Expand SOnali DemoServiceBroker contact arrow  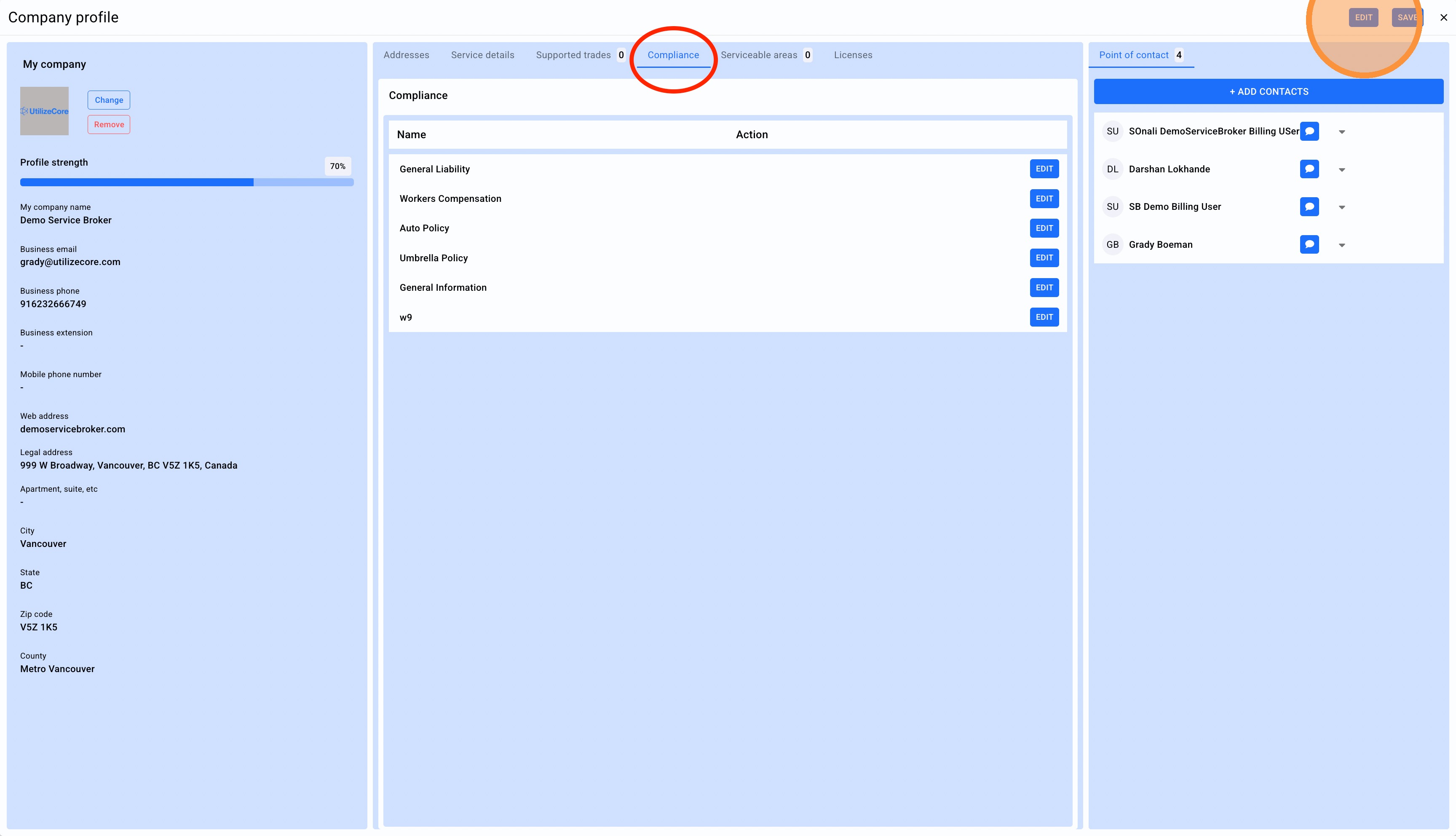click(x=1342, y=132)
